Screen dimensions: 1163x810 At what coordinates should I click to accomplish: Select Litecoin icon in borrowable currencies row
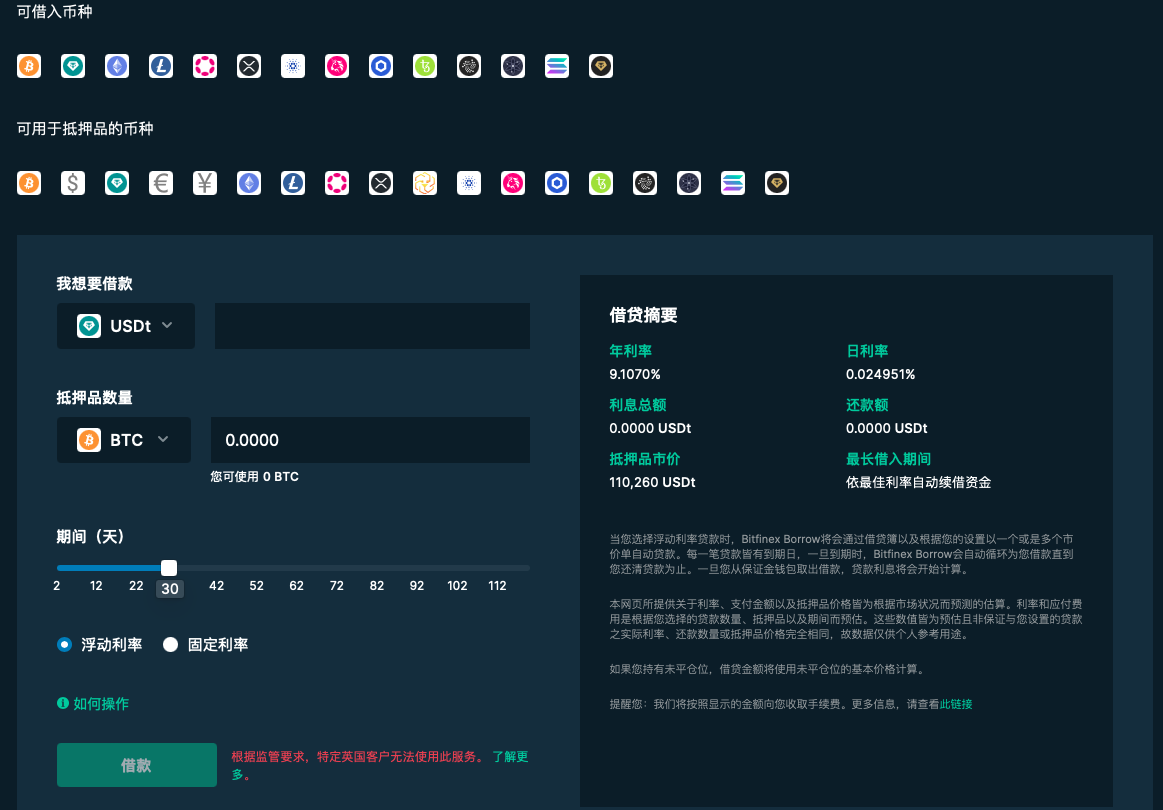(x=161, y=66)
